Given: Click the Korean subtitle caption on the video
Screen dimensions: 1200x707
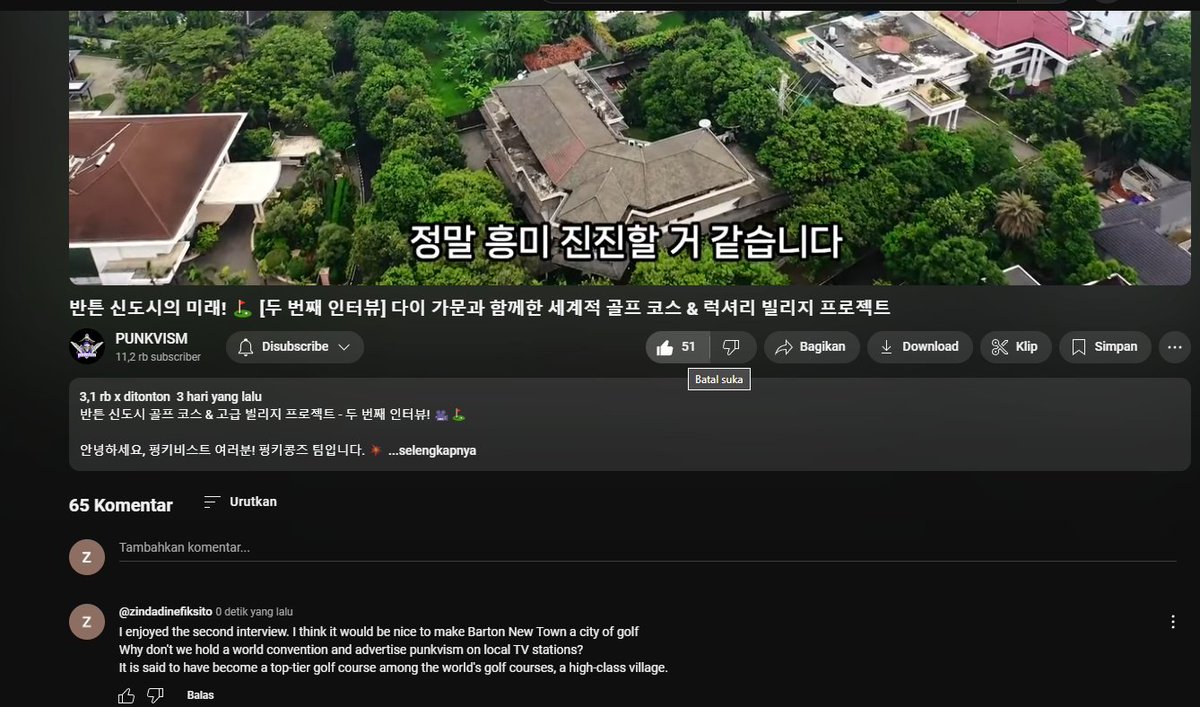Looking at the screenshot, I should (626, 241).
